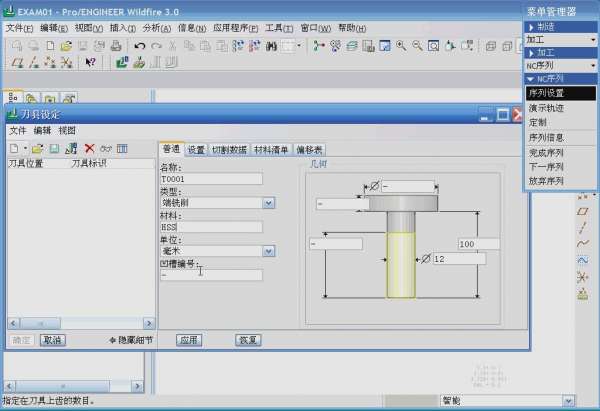Click the Save tool disk icon
The width and height of the screenshot is (600, 411).
point(54,148)
